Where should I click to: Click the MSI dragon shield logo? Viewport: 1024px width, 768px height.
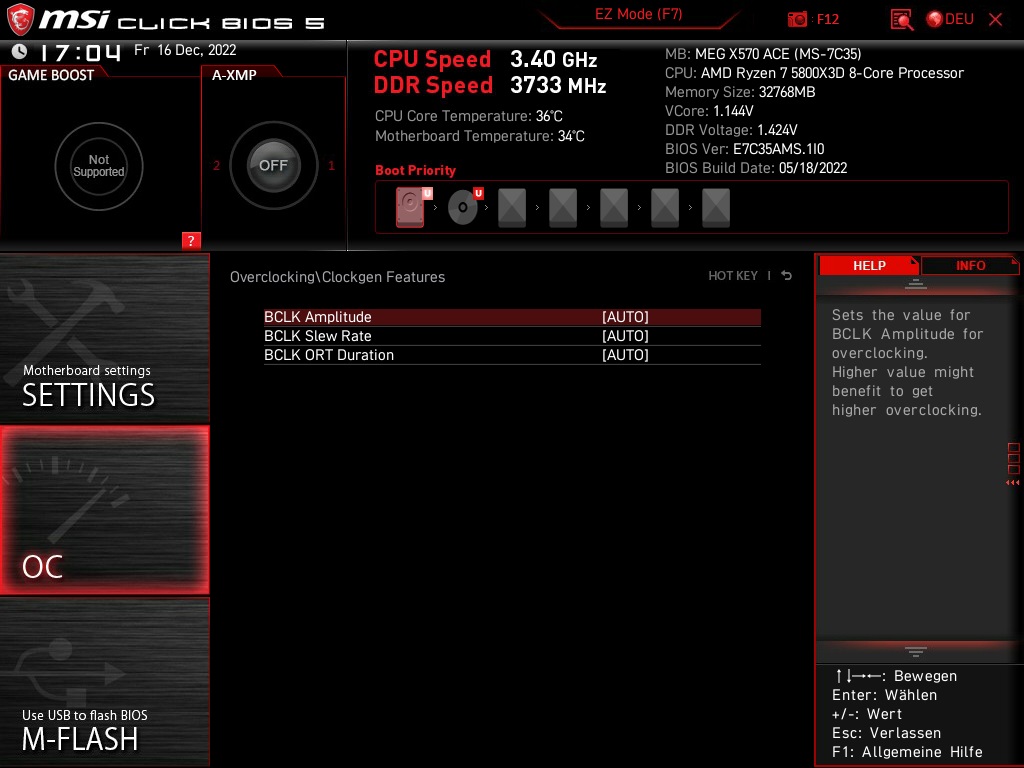point(20,20)
